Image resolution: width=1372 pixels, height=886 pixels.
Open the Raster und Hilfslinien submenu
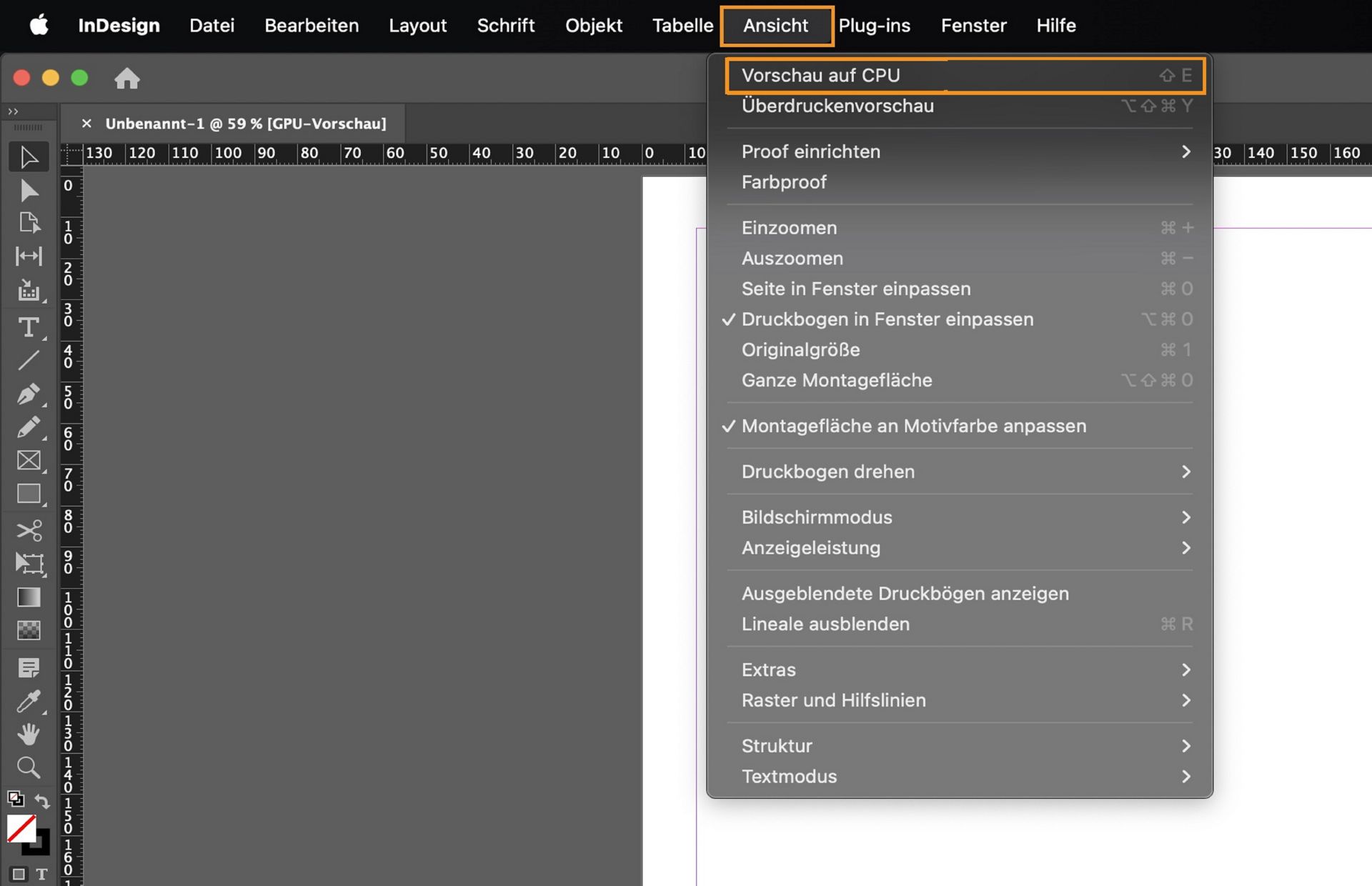click(x=834, y=700)
